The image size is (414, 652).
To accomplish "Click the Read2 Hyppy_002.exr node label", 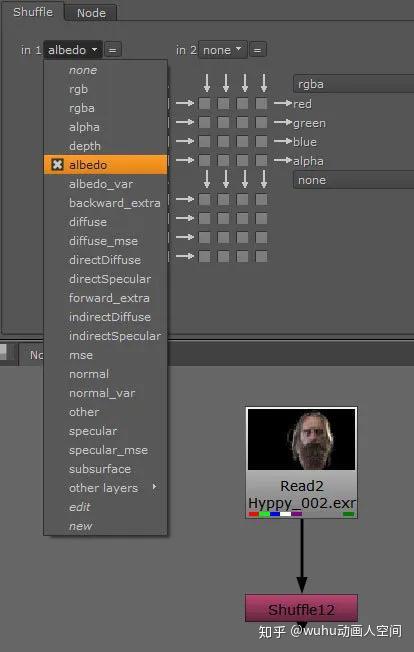I will pyautogui.click(x=302, y=494).
